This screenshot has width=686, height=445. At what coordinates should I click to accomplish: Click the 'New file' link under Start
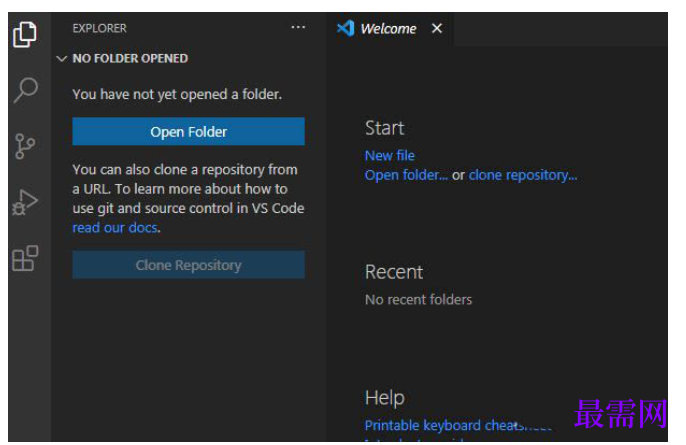pos(390,155)
